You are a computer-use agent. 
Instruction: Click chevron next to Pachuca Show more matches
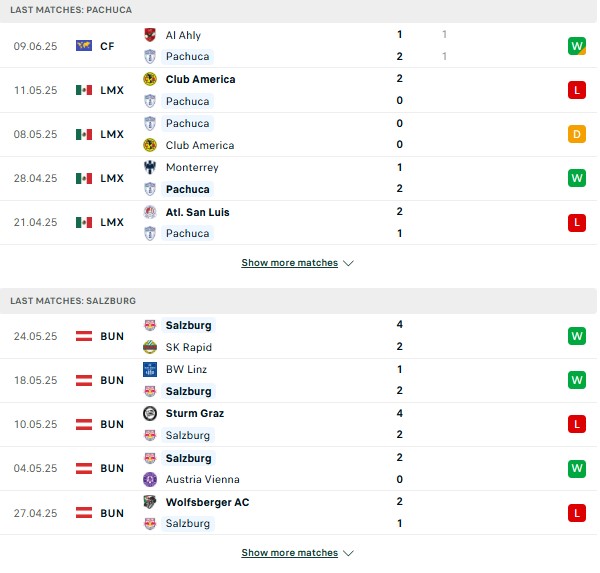pyautogui.click(x=348, y=263)
